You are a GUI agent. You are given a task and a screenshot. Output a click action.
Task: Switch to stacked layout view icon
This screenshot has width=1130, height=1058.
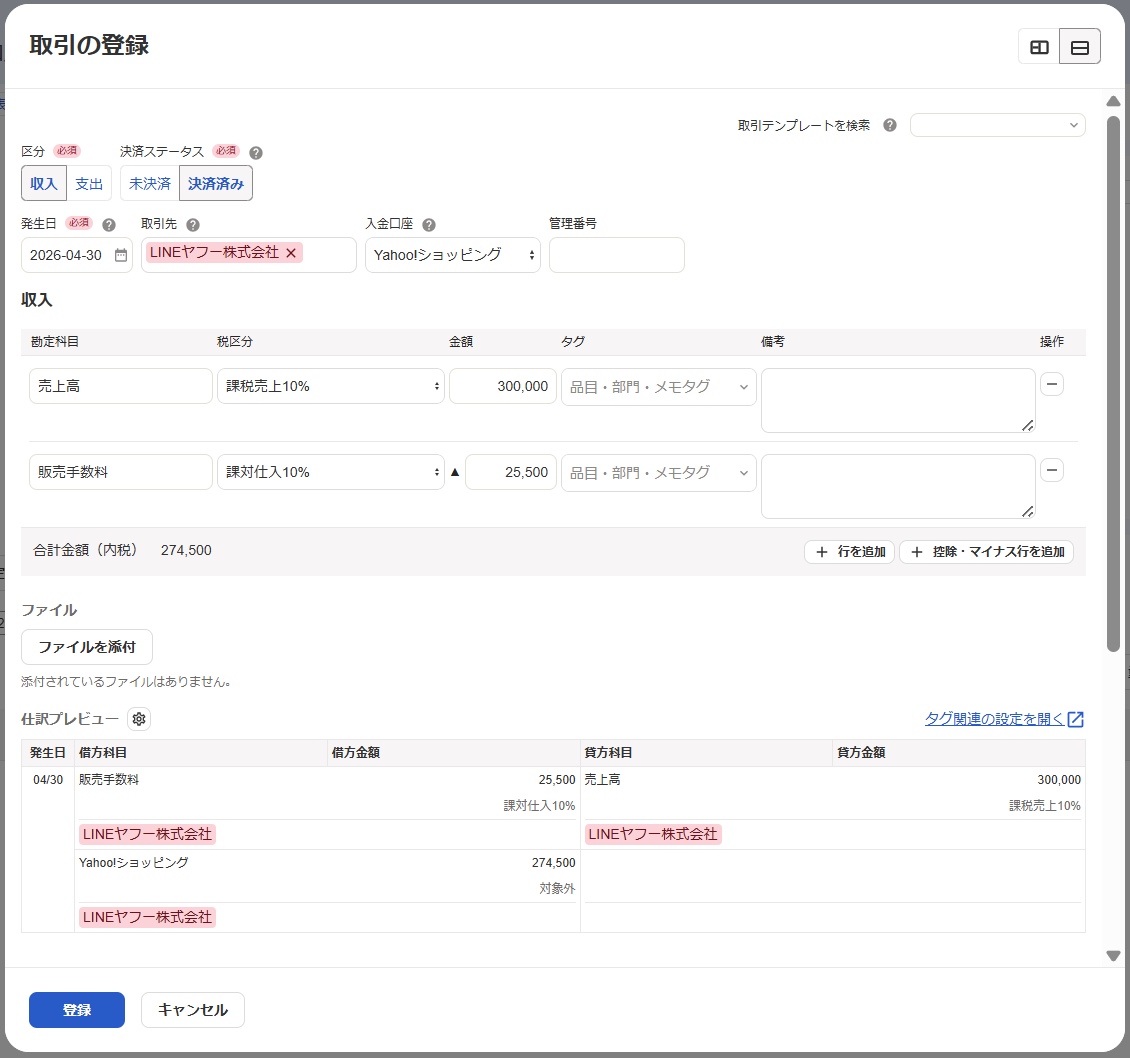tap(1080, 47)
